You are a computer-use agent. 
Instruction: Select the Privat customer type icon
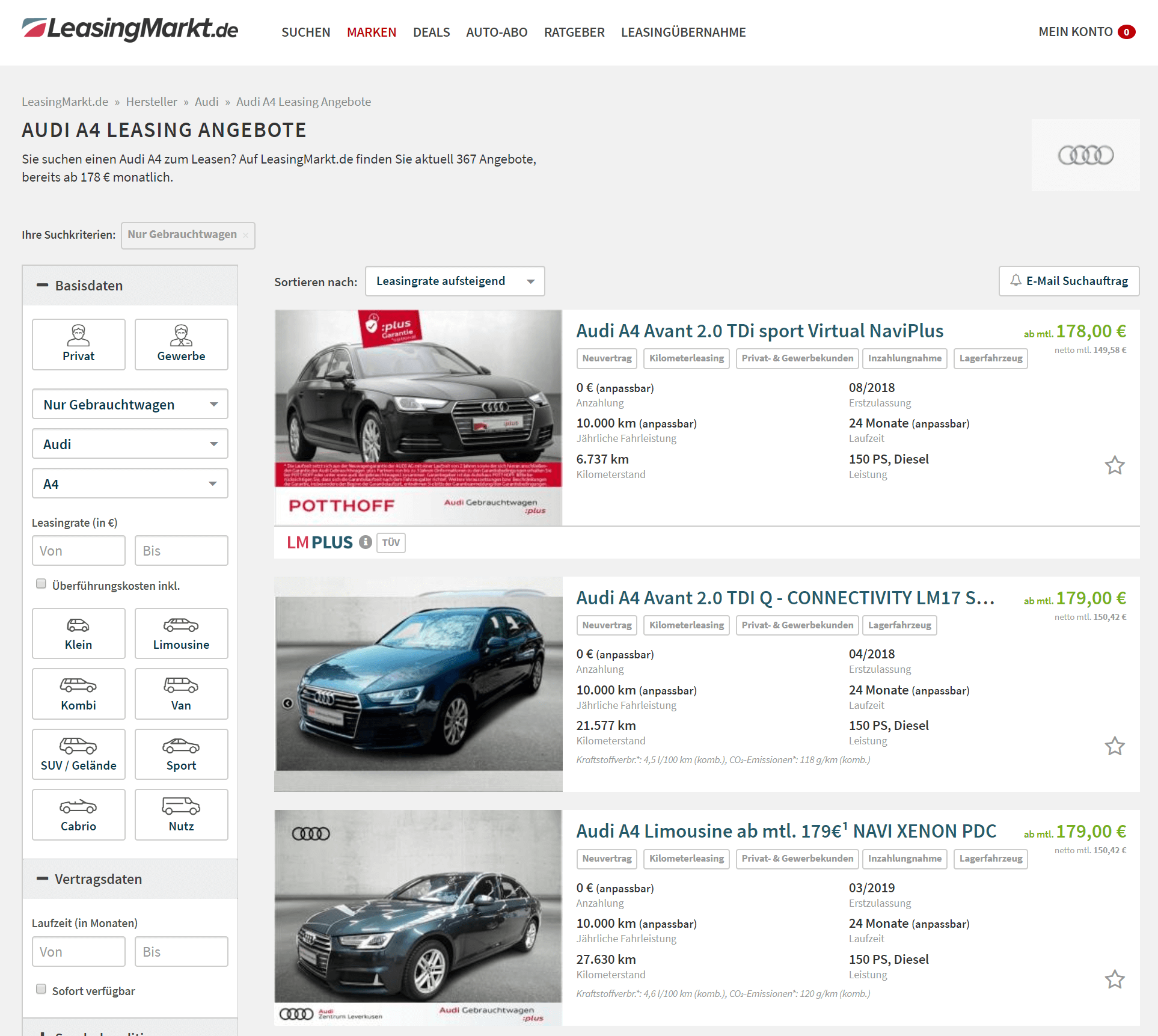tap(79, 344)
